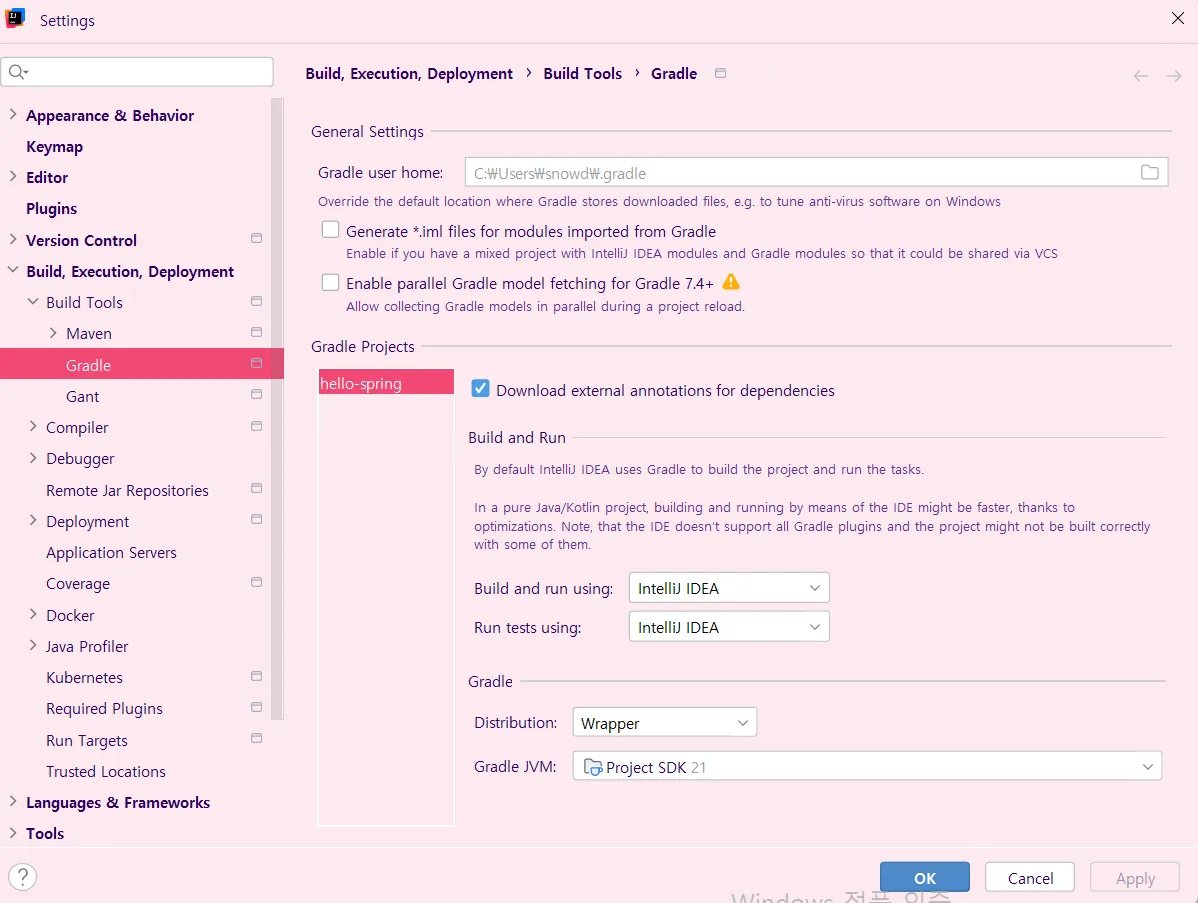Open the Distribution Wrapper dropdown

point(665,722)
